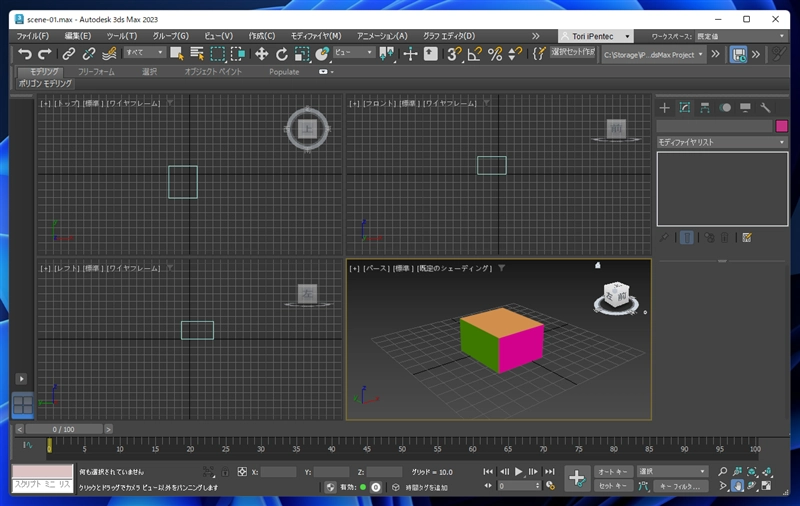Image resolution: width=800 pixels, height=506 pixels.
Task: Open the ツール(T) menu
Action: (121, 36)
